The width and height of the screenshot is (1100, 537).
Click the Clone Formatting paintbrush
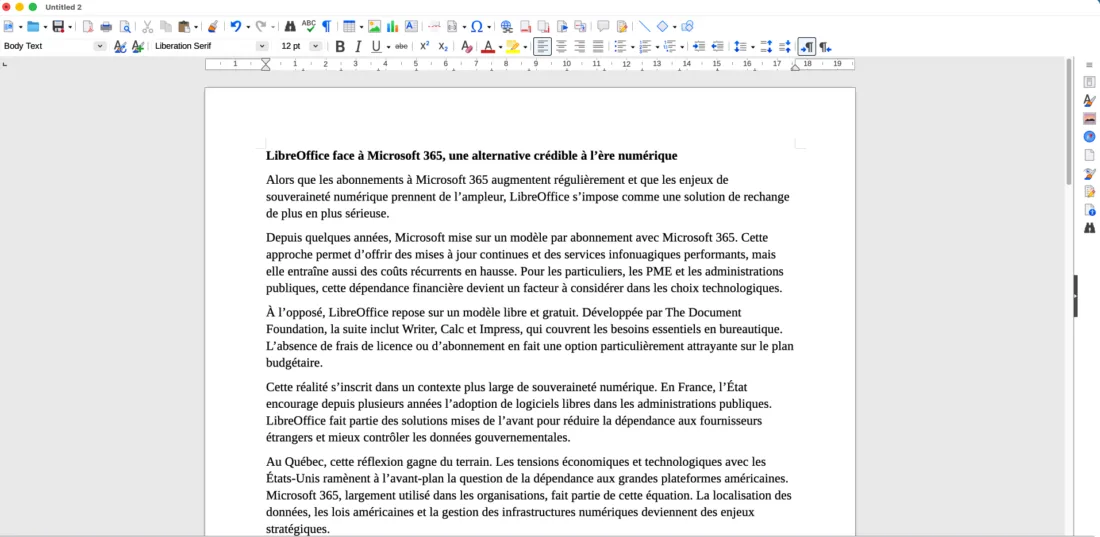point(213,27)
